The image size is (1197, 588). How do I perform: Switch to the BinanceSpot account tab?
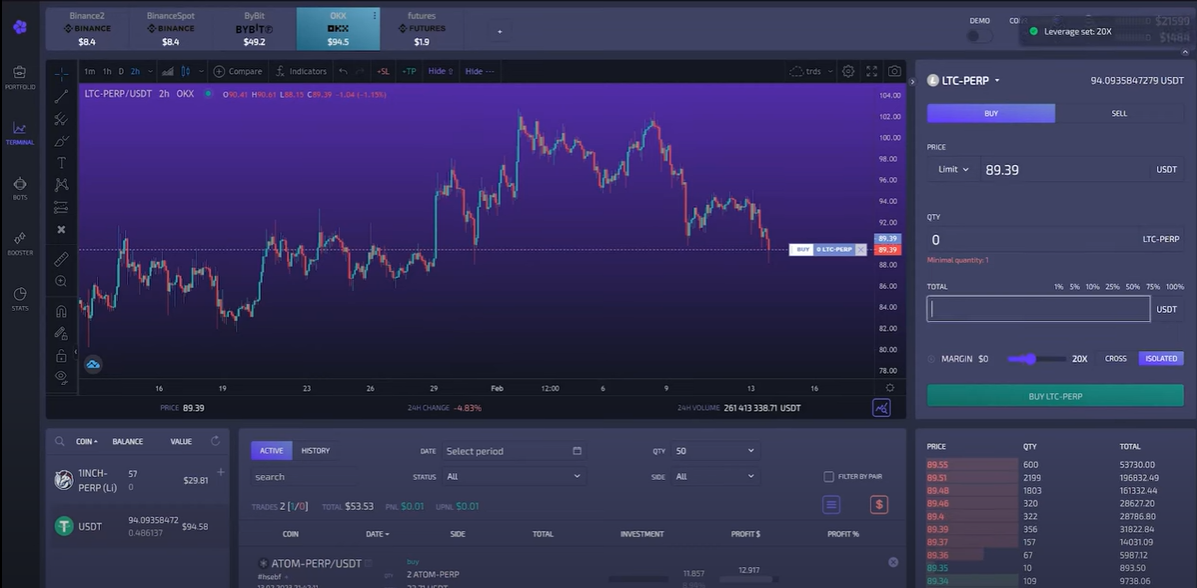171,29
